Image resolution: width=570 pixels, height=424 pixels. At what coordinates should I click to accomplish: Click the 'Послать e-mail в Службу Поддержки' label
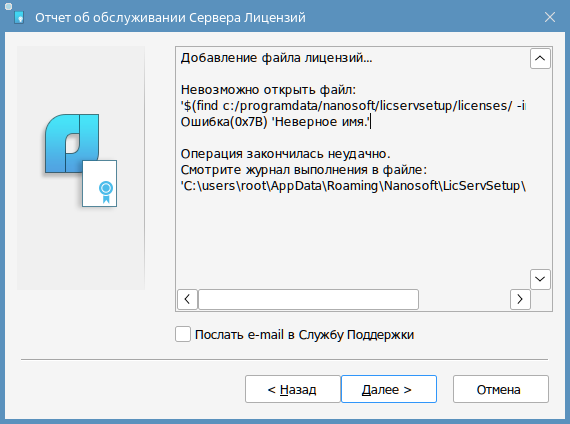coord(304,335)
